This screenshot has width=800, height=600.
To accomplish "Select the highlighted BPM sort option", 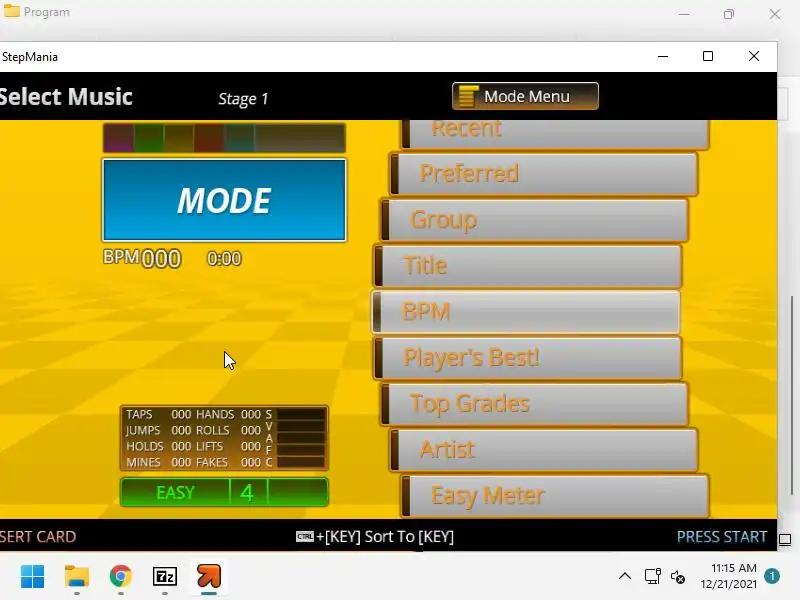I will pos(526,312).
